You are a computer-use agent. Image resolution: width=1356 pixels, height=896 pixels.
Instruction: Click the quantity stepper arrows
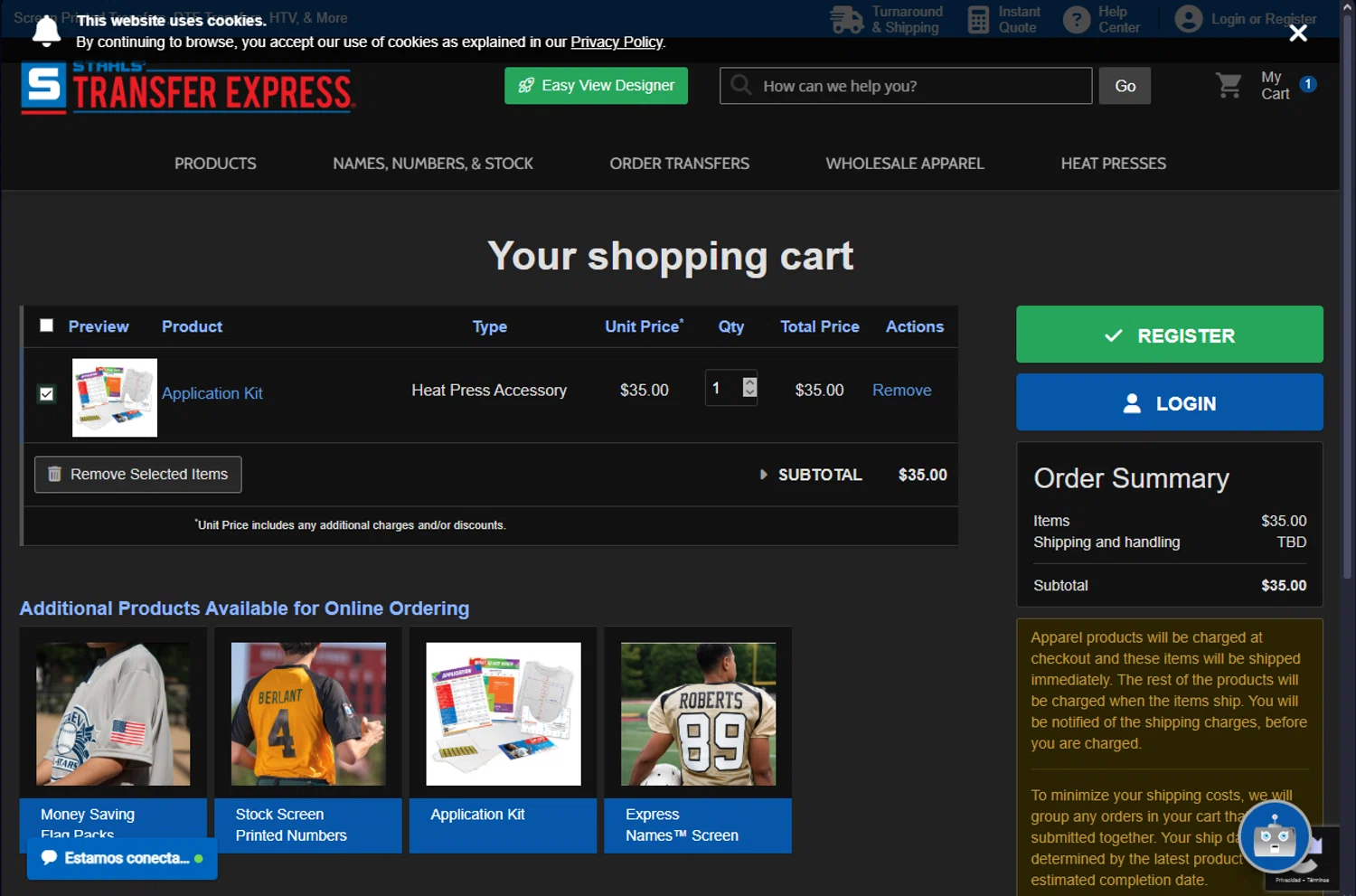click(749, 387)
